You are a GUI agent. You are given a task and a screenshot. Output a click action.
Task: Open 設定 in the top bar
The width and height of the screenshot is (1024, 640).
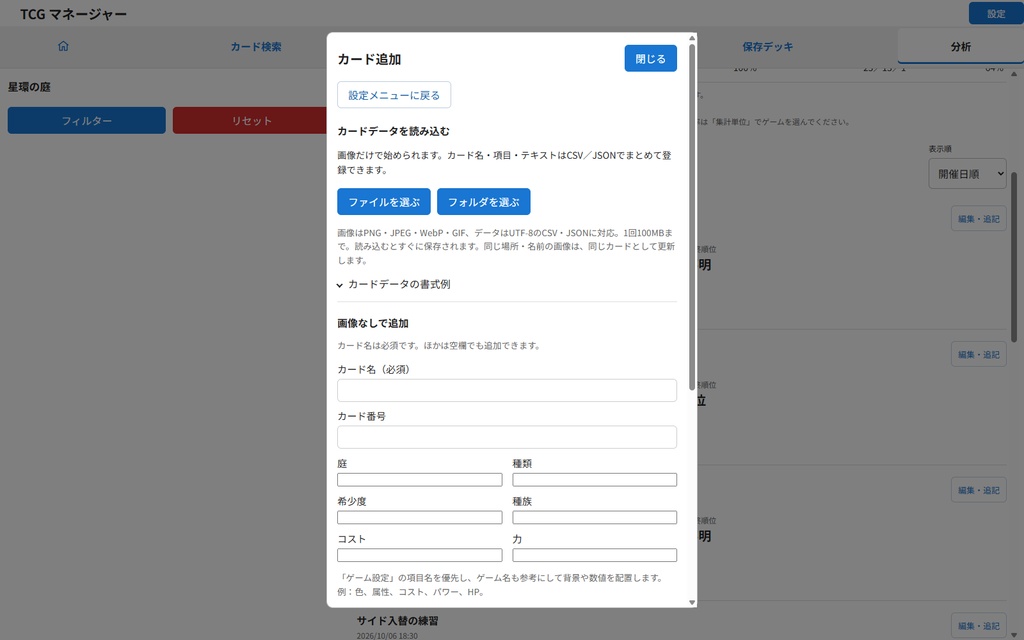[x=996, y=14]
